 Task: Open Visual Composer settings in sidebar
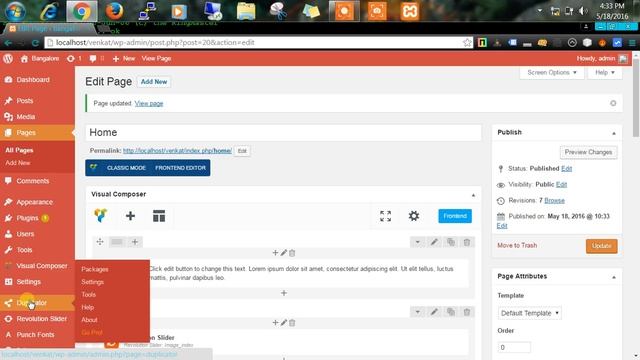(42, 266)
